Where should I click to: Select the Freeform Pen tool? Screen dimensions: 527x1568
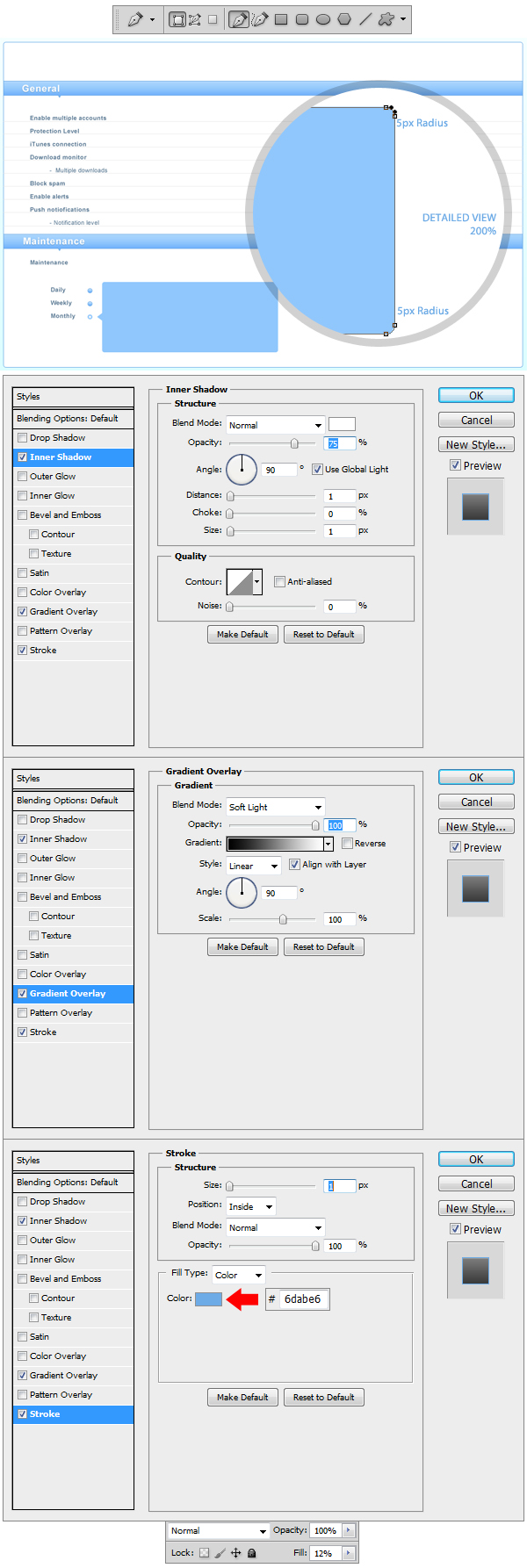point(259,19)
